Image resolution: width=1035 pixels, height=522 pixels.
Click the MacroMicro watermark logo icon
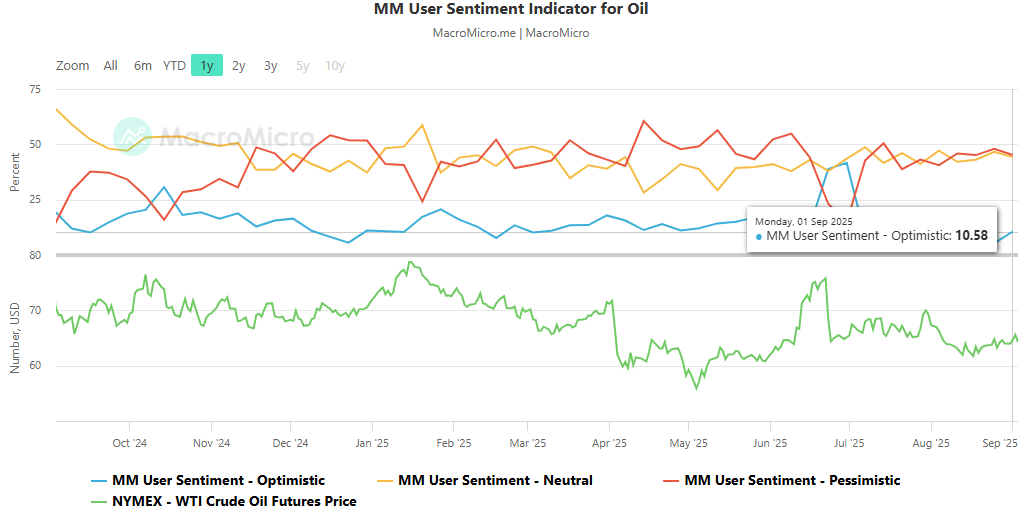click(x=132, y=137)
